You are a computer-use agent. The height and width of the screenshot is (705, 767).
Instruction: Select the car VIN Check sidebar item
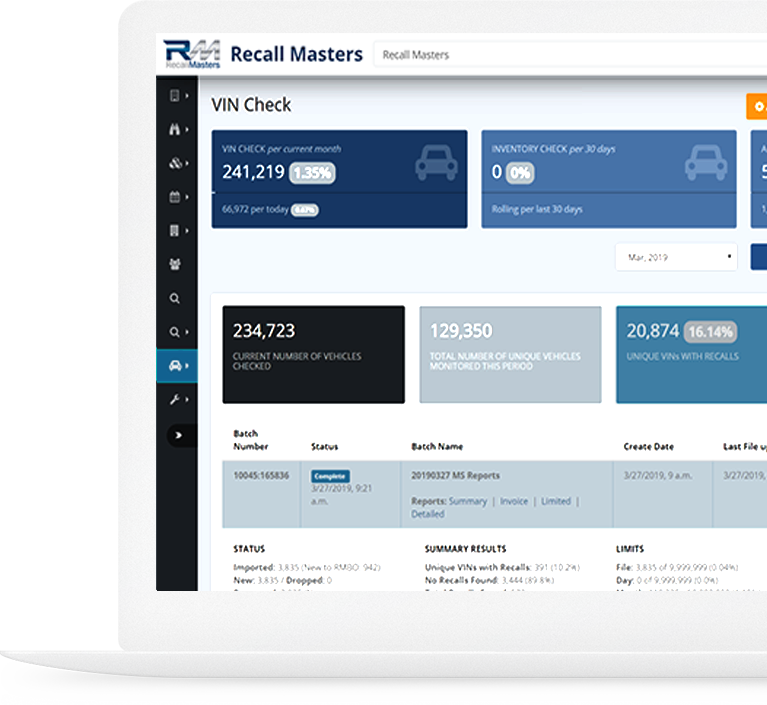coord(176,366)
